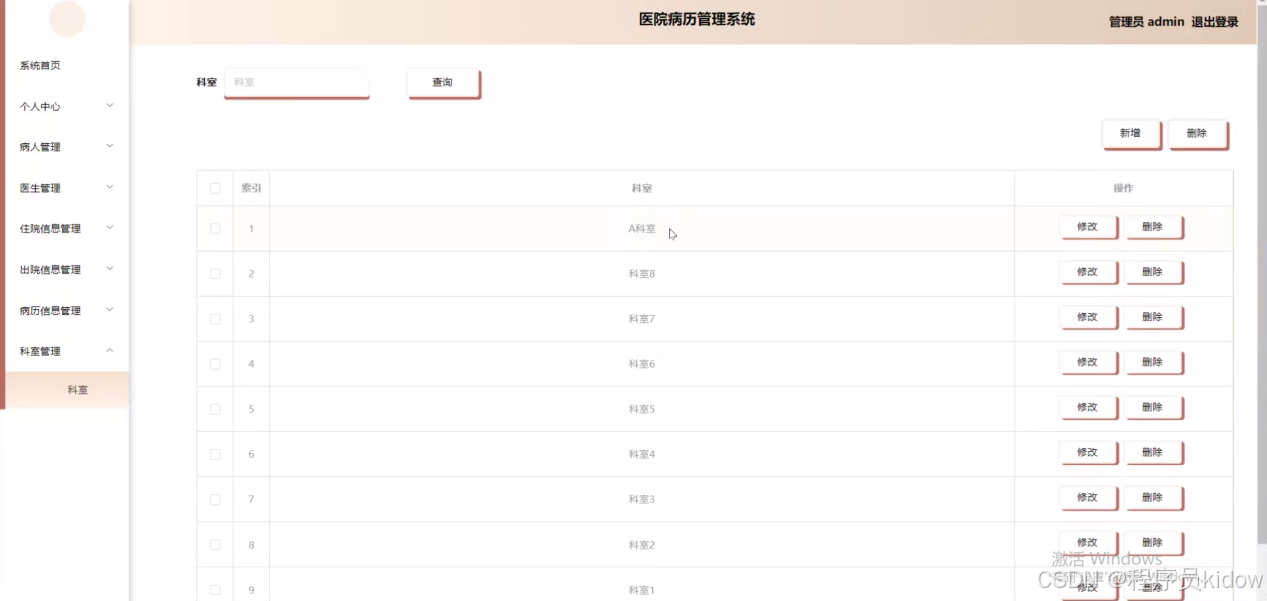Viewport: 1267px width, 601px height.
Task: Click 修改 for row 科室5
Action: point(1088,407)
